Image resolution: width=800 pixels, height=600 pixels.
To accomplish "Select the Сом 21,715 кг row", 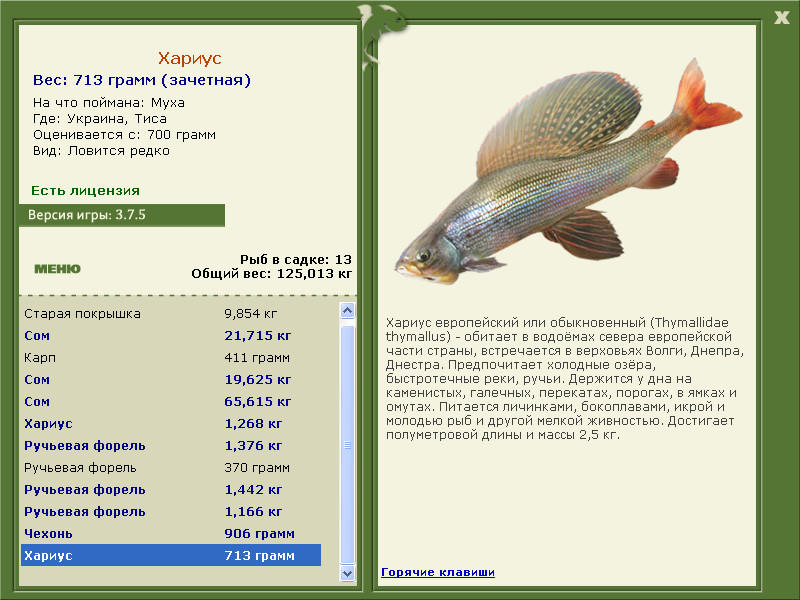I will point(171,335).
